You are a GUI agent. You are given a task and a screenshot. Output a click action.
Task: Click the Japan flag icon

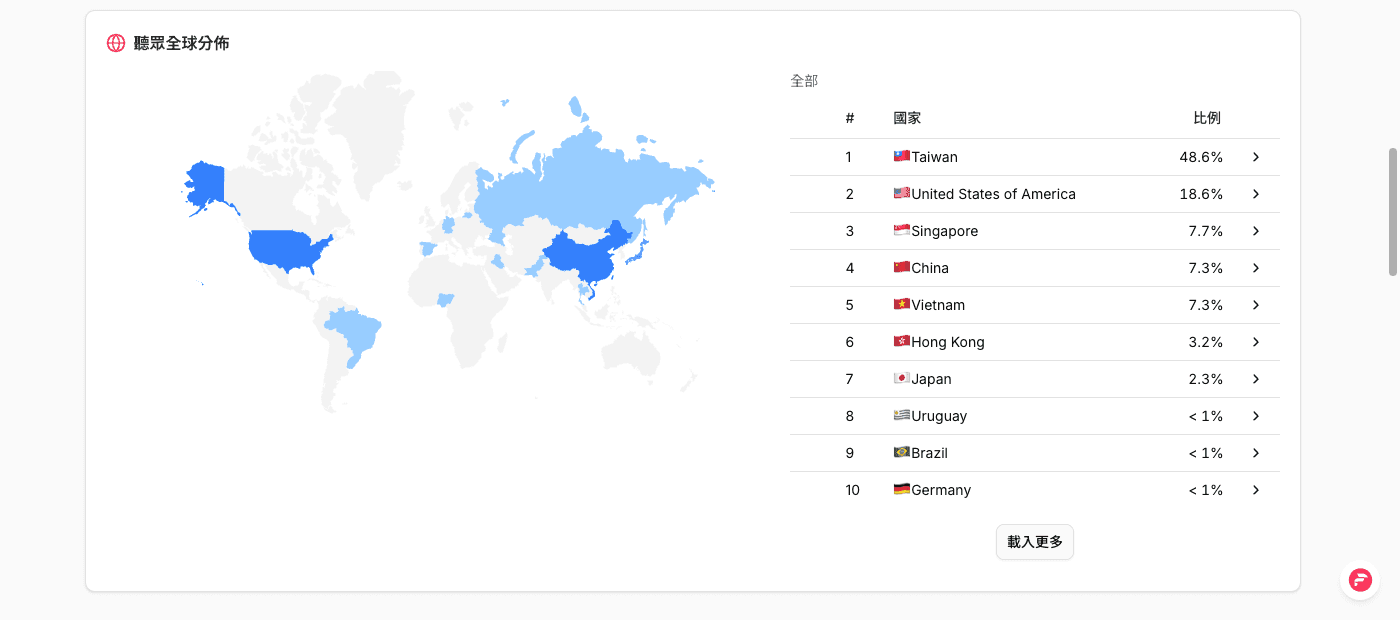(902, 379)
